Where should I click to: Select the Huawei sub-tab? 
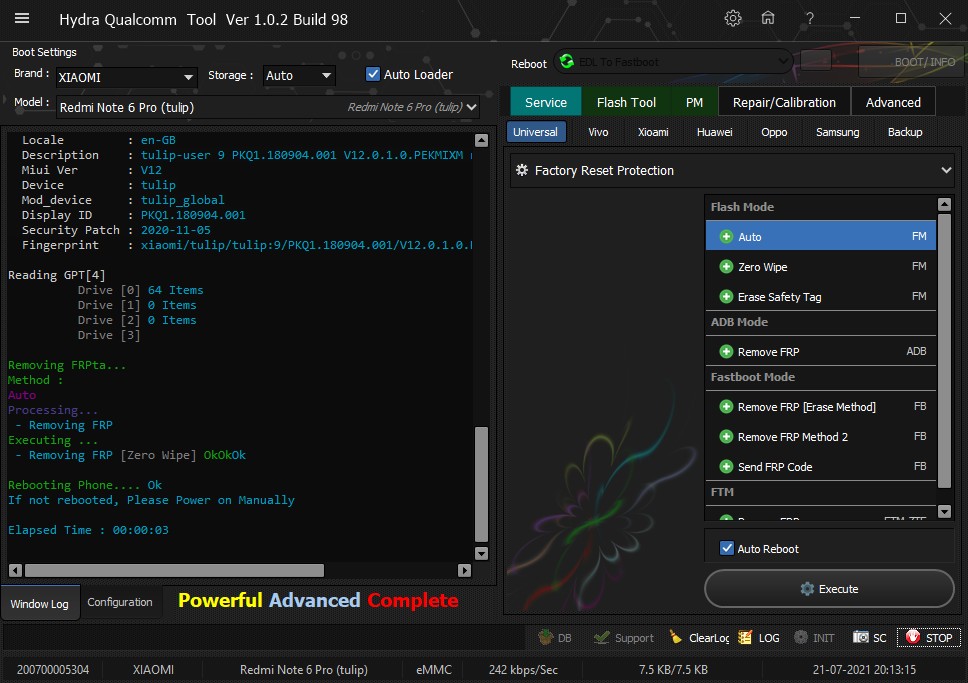point(714,132)
